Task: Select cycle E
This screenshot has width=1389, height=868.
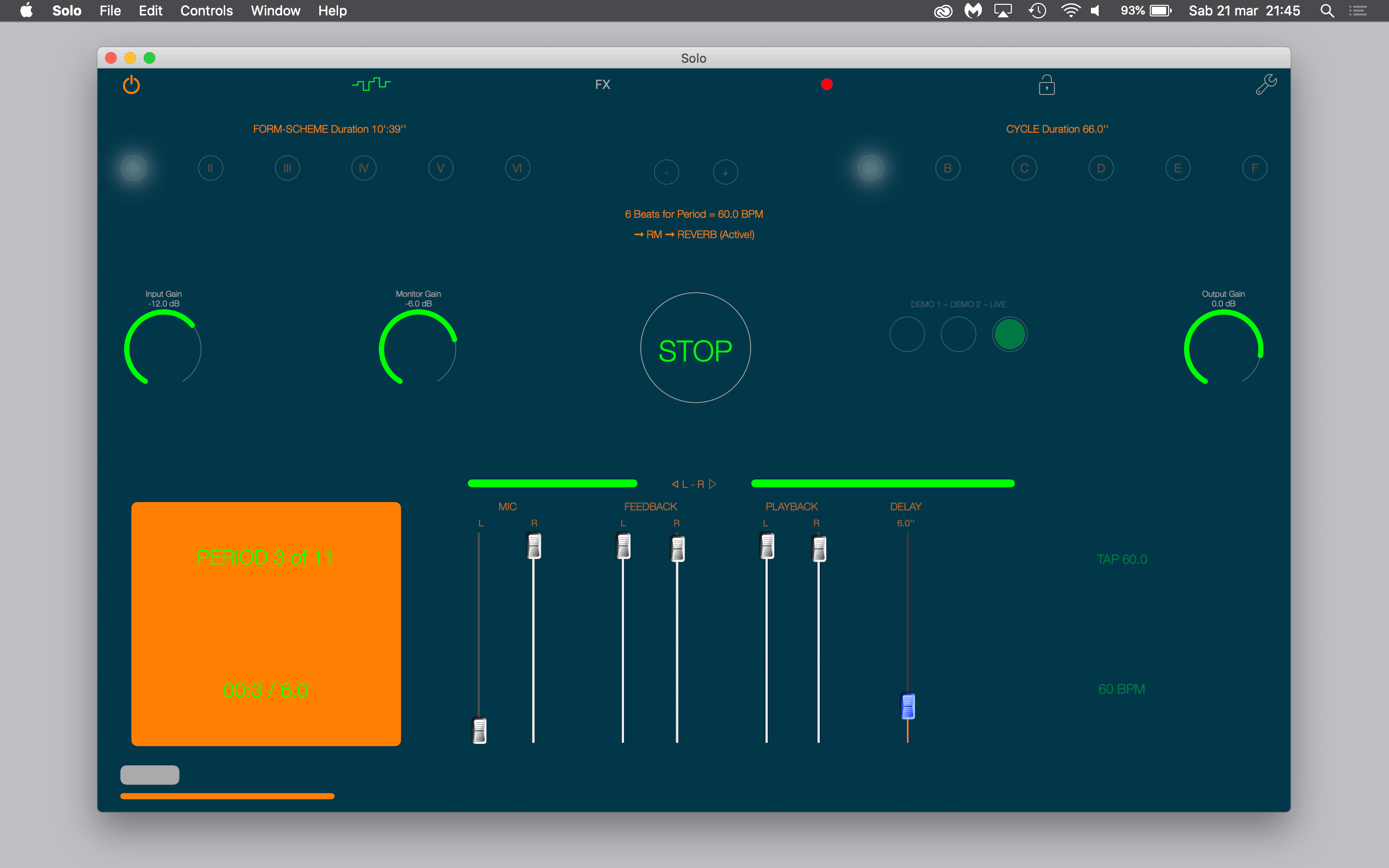Action: tap(1178, 168)
